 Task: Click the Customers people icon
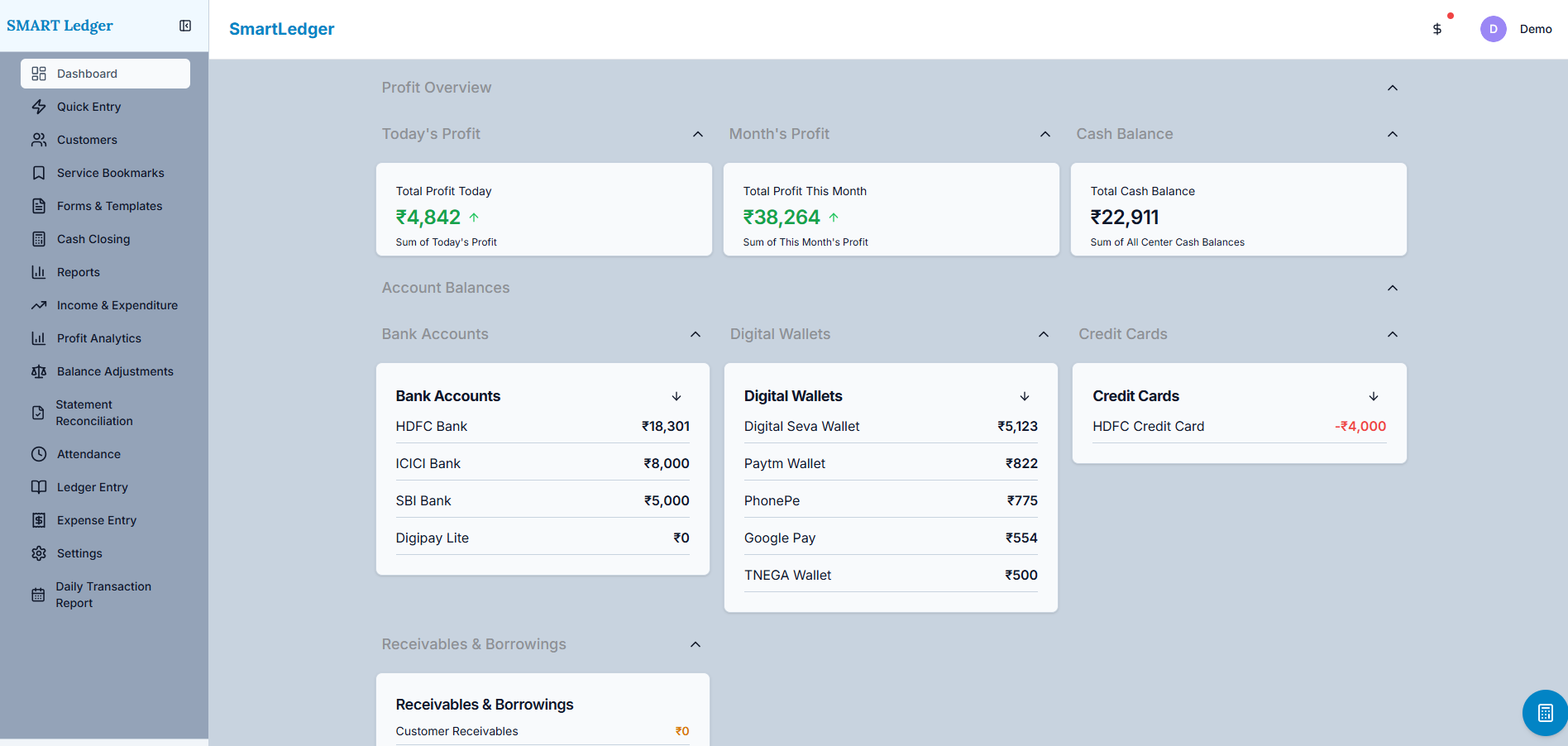click(39, 140)
